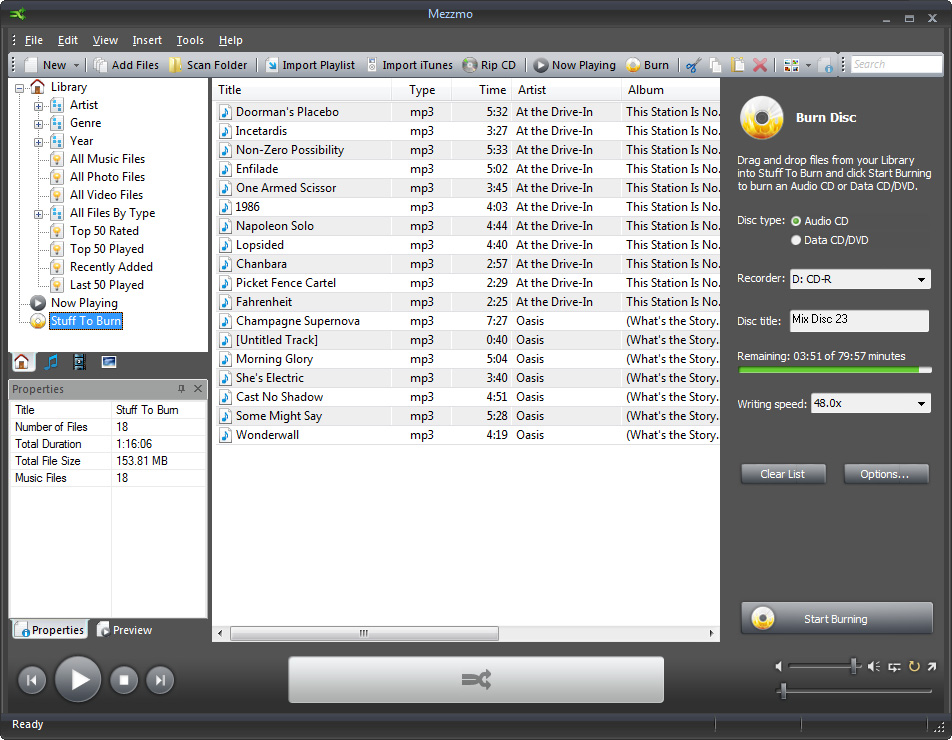Sort the list by the Artist column
The width and height of the screenshot is (952, 740).
[x=566, y=90]
